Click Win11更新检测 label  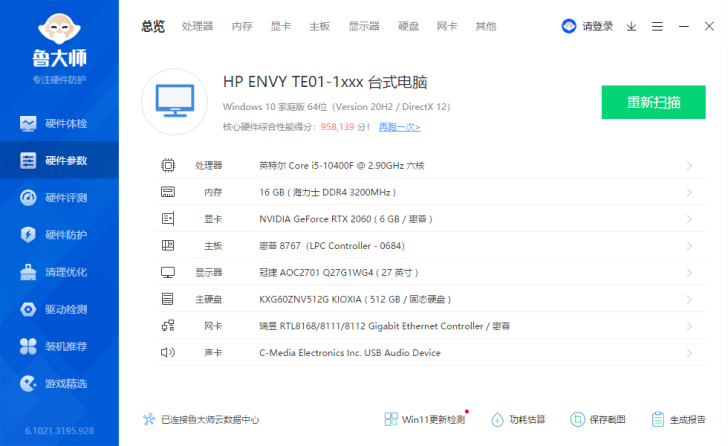433,420
